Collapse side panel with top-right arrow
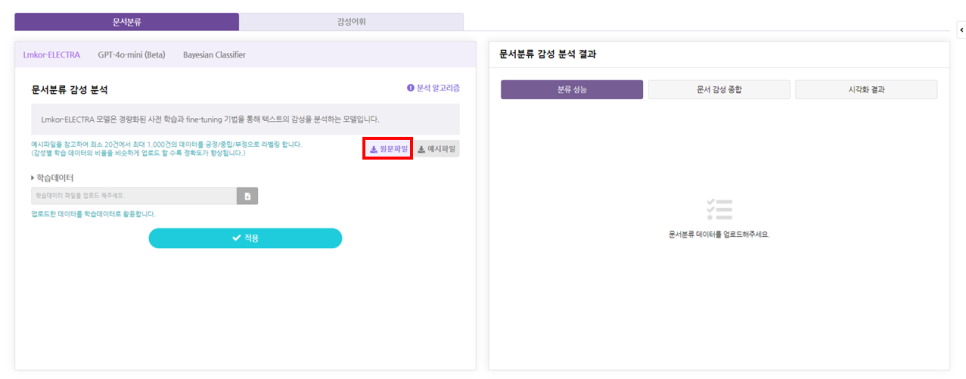The width and height of the screenshot is (966, 379). (961, 30)
